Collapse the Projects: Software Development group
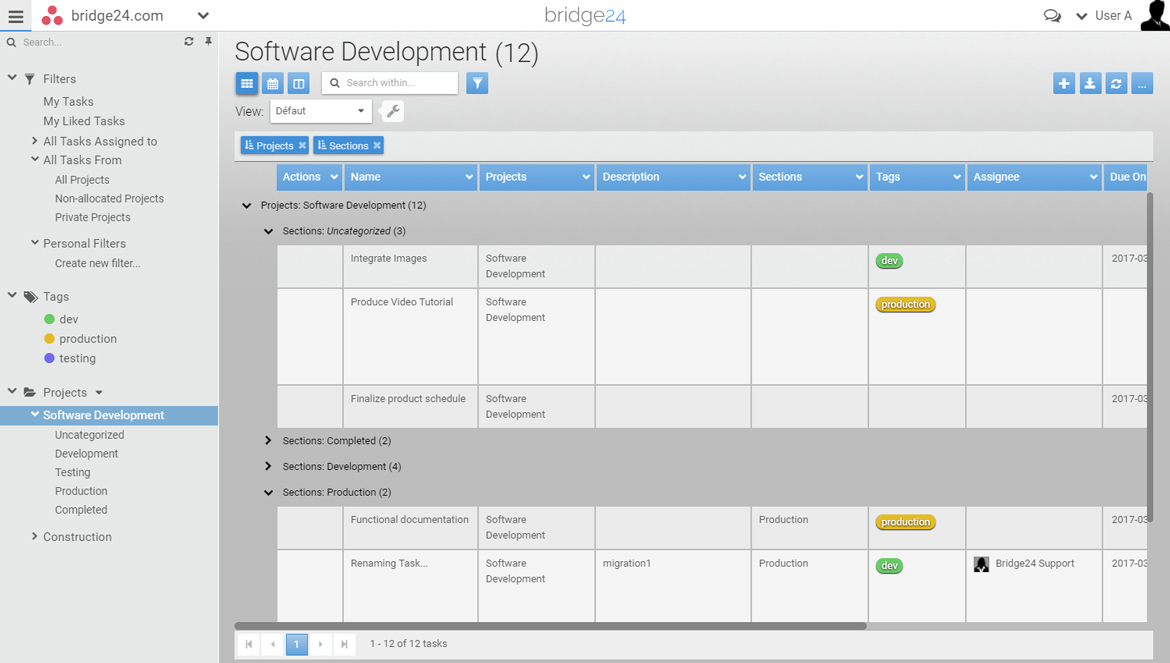The image size is (1170, 663). [x=246, y=205]
